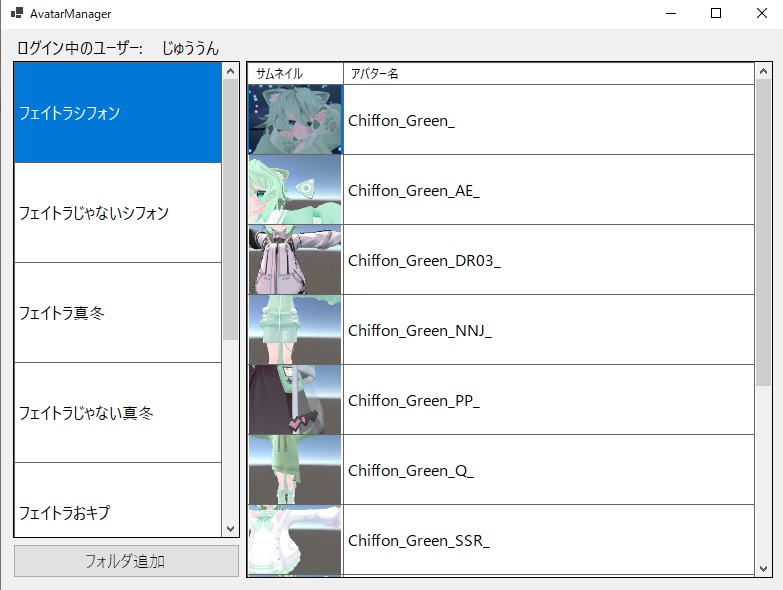The height and width of the screenshot is (590, 783).
Task: Click the avatar table scrollbar thumb
Action: [x=763, y=232]
